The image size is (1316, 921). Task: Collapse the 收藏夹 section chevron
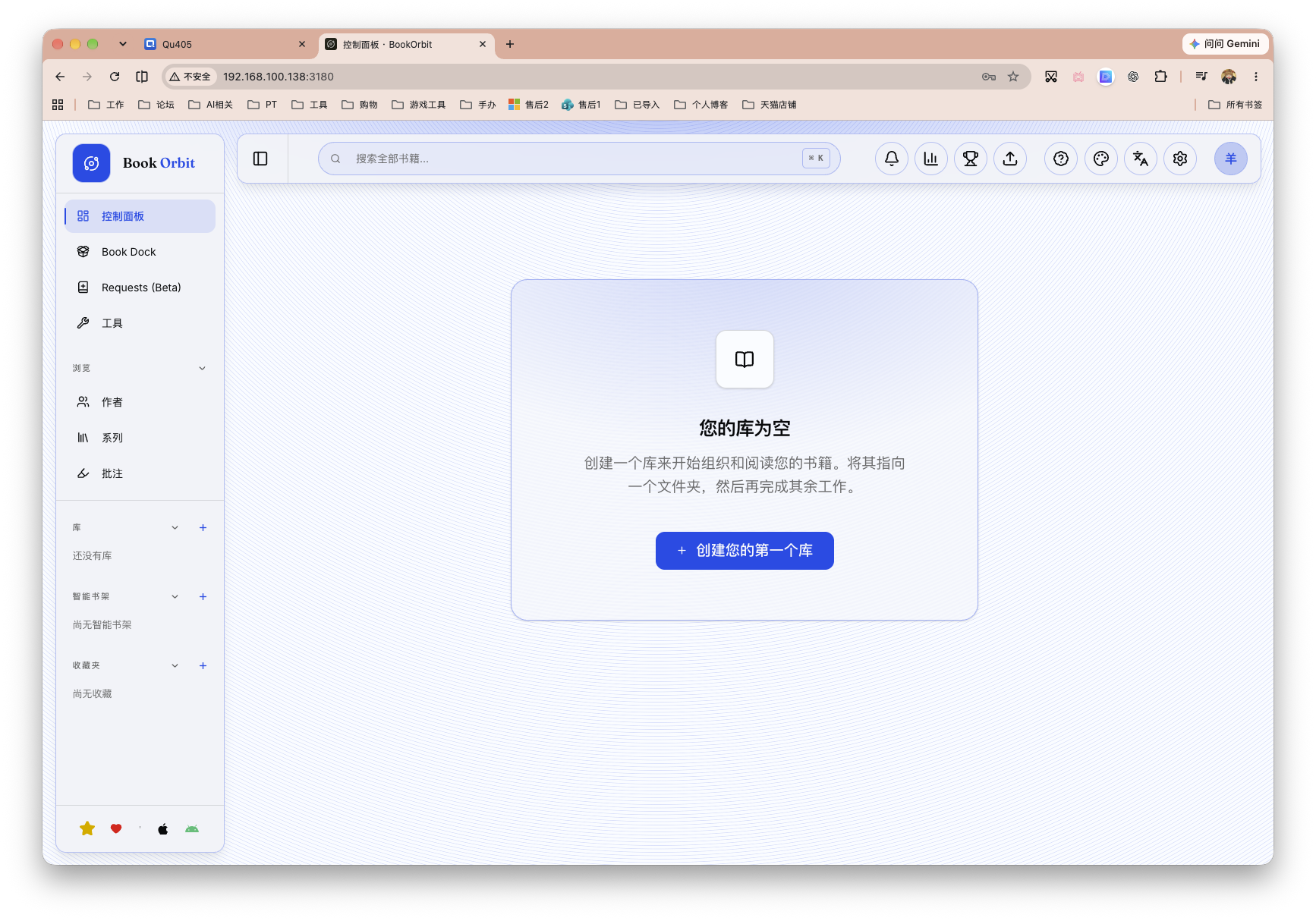click(x=175, y=665)
